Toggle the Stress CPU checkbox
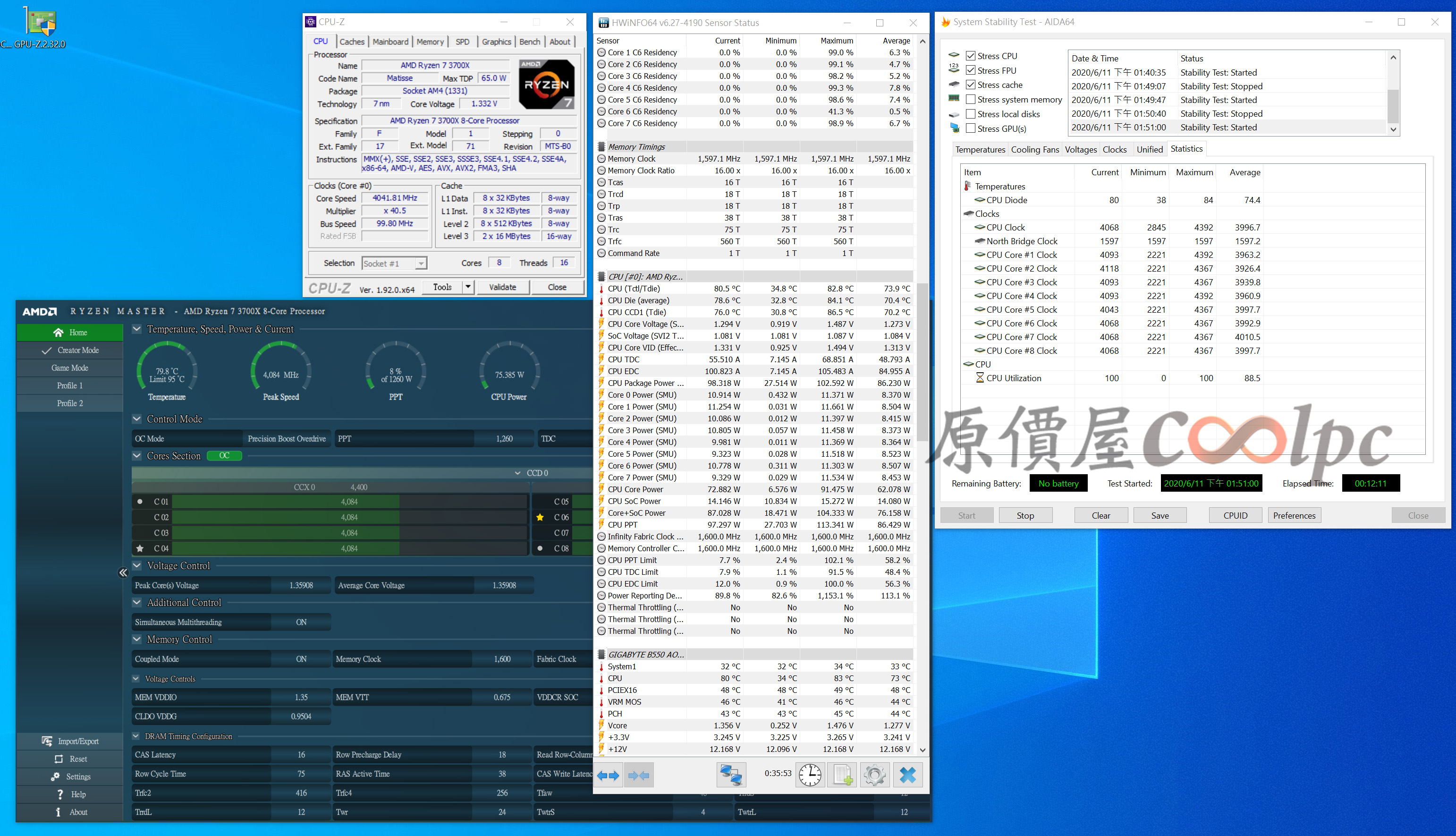1456x836 pixels. coord(971,56)
